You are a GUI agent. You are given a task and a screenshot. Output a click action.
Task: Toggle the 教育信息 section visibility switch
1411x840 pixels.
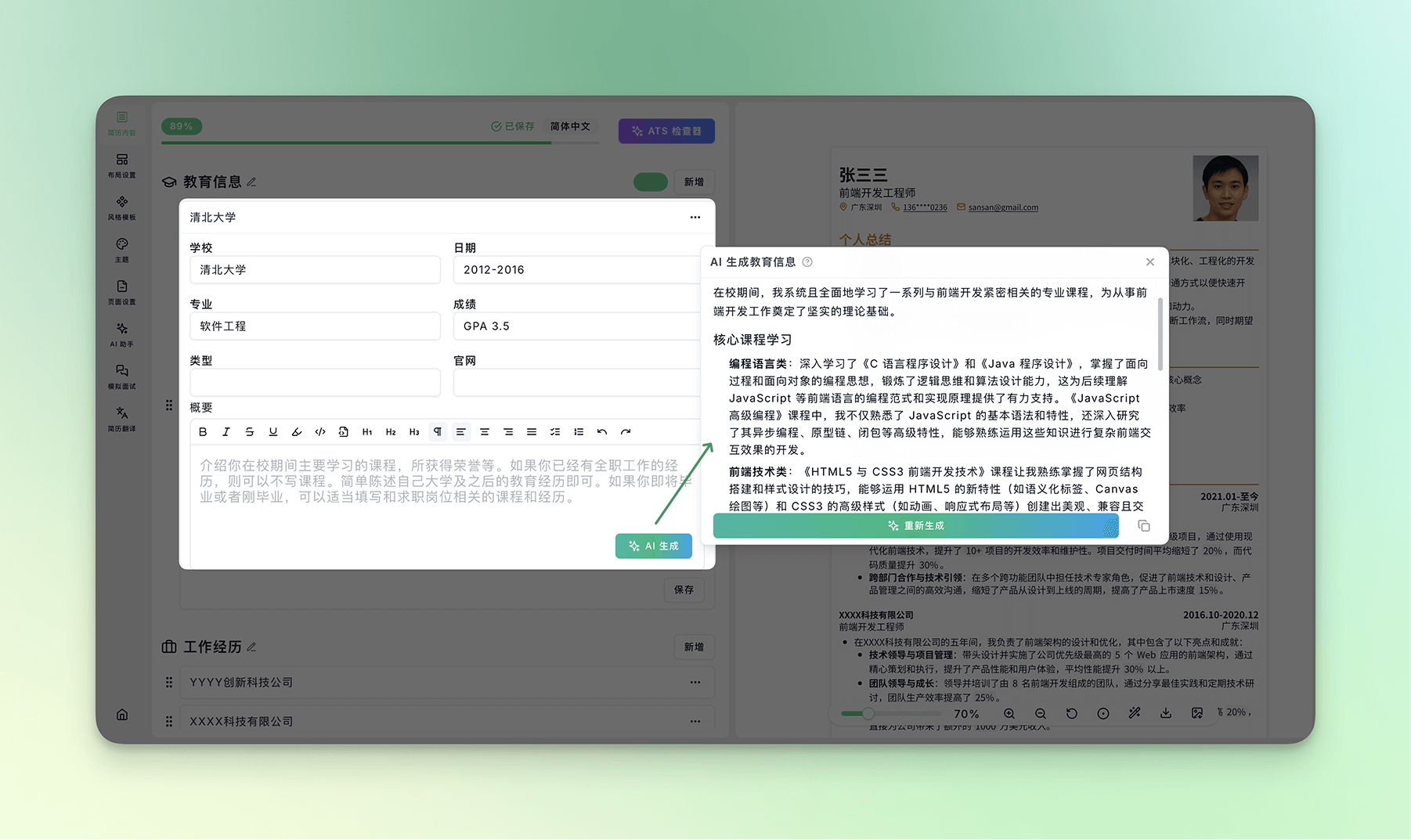click(x=650, y=182)
